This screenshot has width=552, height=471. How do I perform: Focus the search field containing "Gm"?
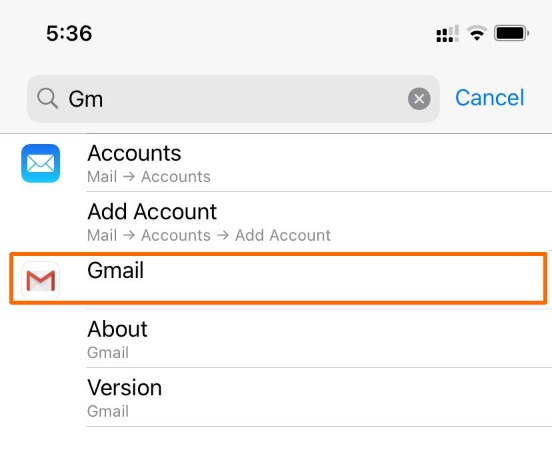233,99
